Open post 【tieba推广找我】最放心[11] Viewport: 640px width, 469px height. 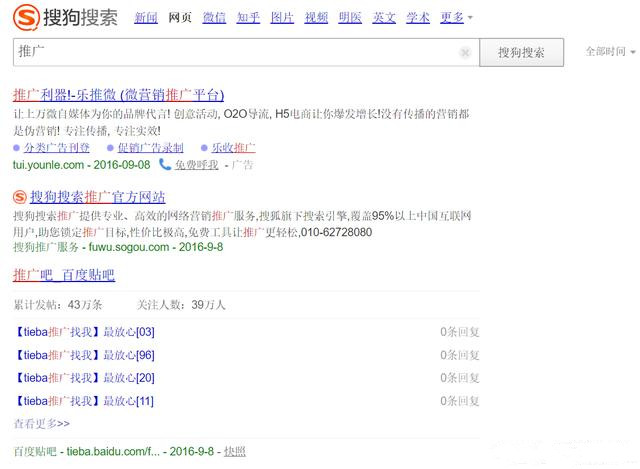(84, 401)
